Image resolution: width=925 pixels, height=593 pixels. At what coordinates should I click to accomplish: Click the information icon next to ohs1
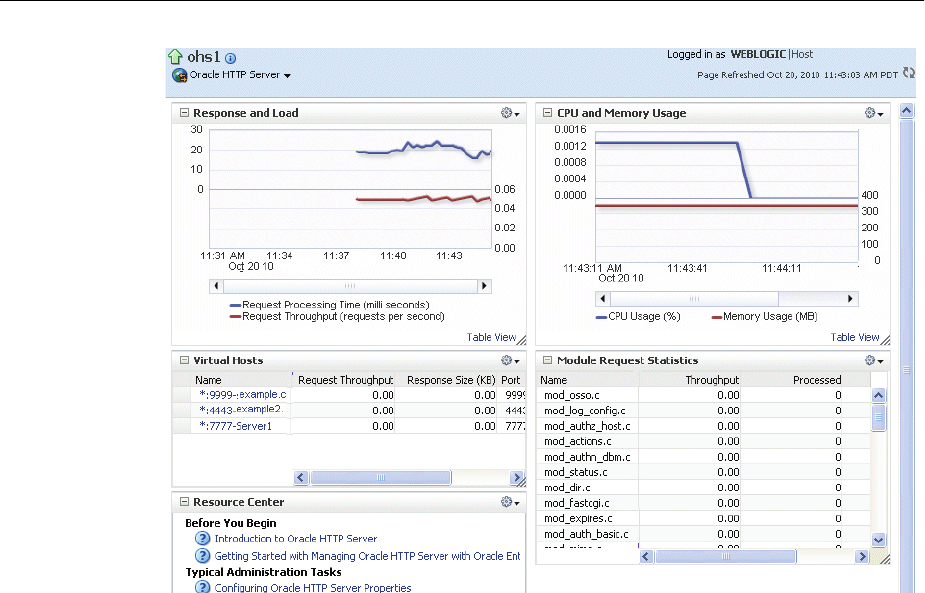point(230,59)
